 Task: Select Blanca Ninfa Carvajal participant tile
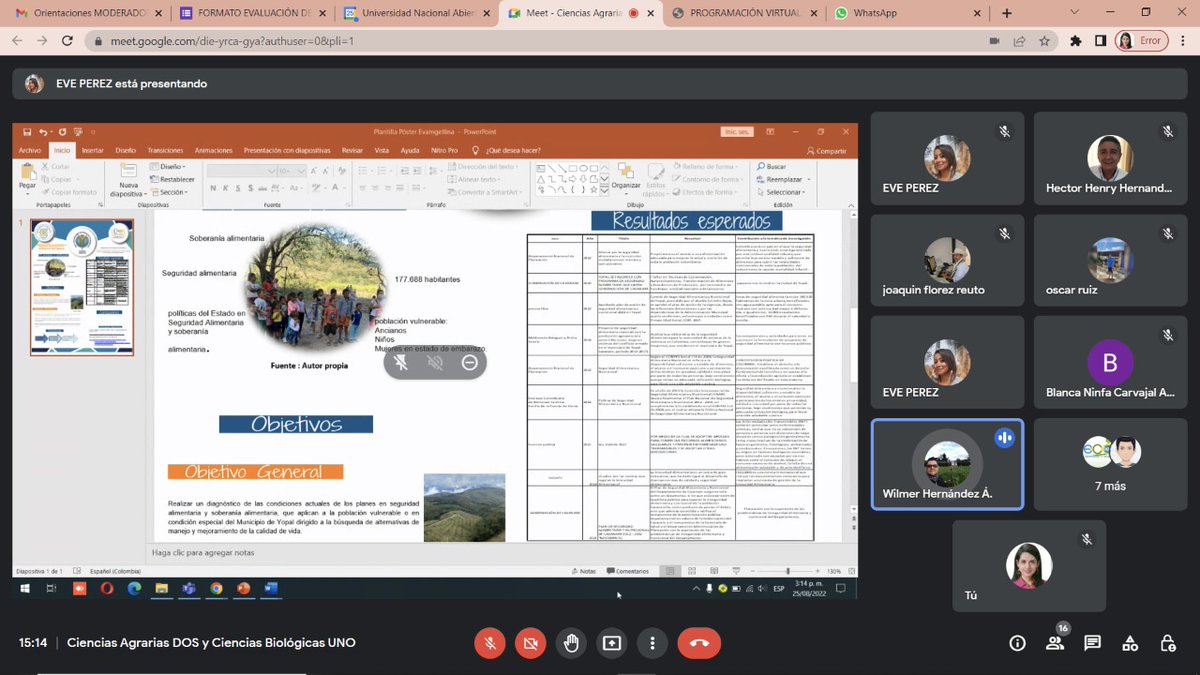pyautogui.click(x=1110, y=361)
